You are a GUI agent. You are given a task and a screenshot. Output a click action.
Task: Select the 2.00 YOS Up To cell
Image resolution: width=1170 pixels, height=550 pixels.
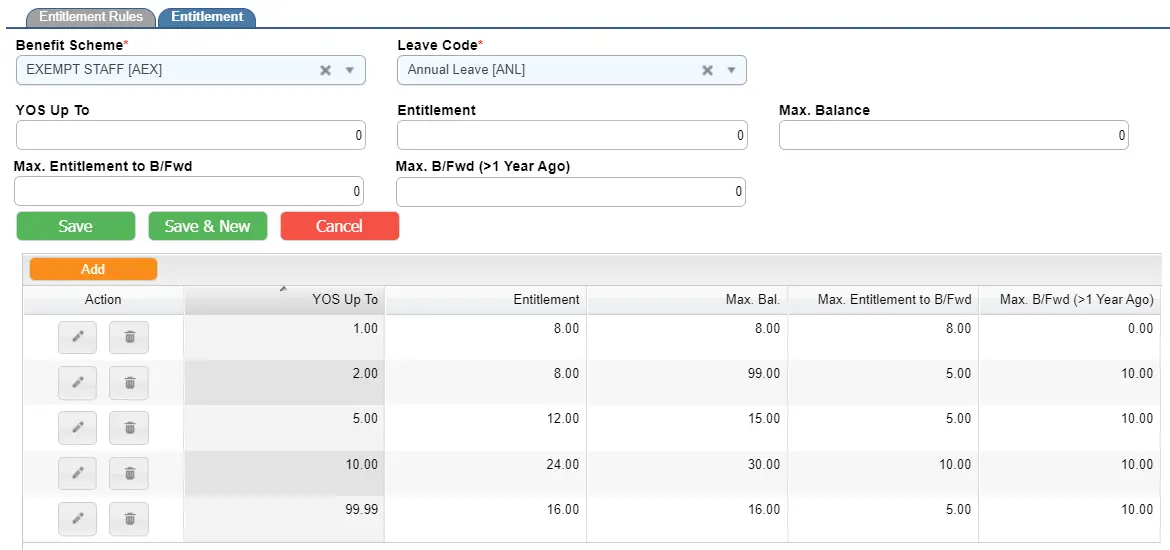284,383
